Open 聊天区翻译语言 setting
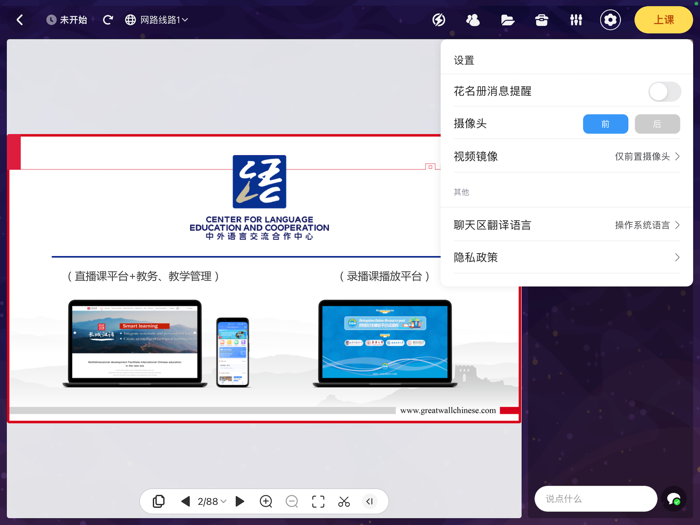Image resolution: width=700 pixels, height=525 pixels. 567,225
